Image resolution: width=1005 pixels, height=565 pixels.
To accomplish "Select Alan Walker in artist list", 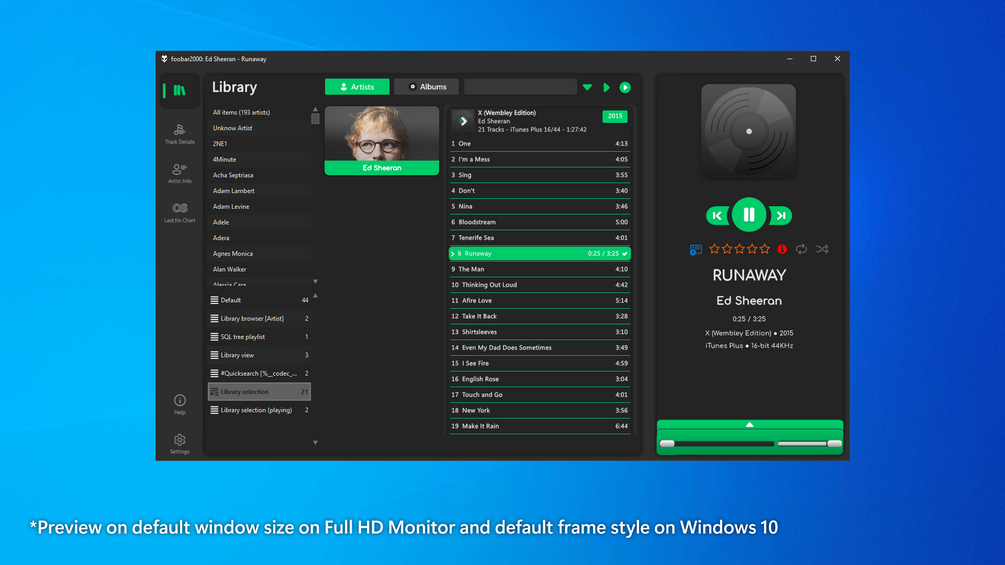I will coord(260,269).
